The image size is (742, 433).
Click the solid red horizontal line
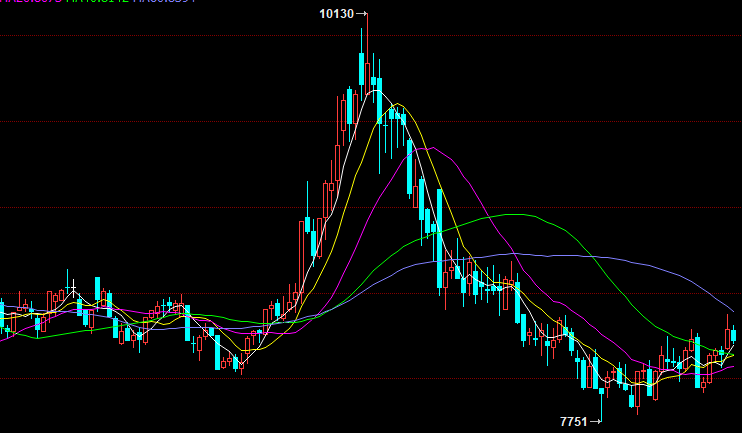[300, 379]
